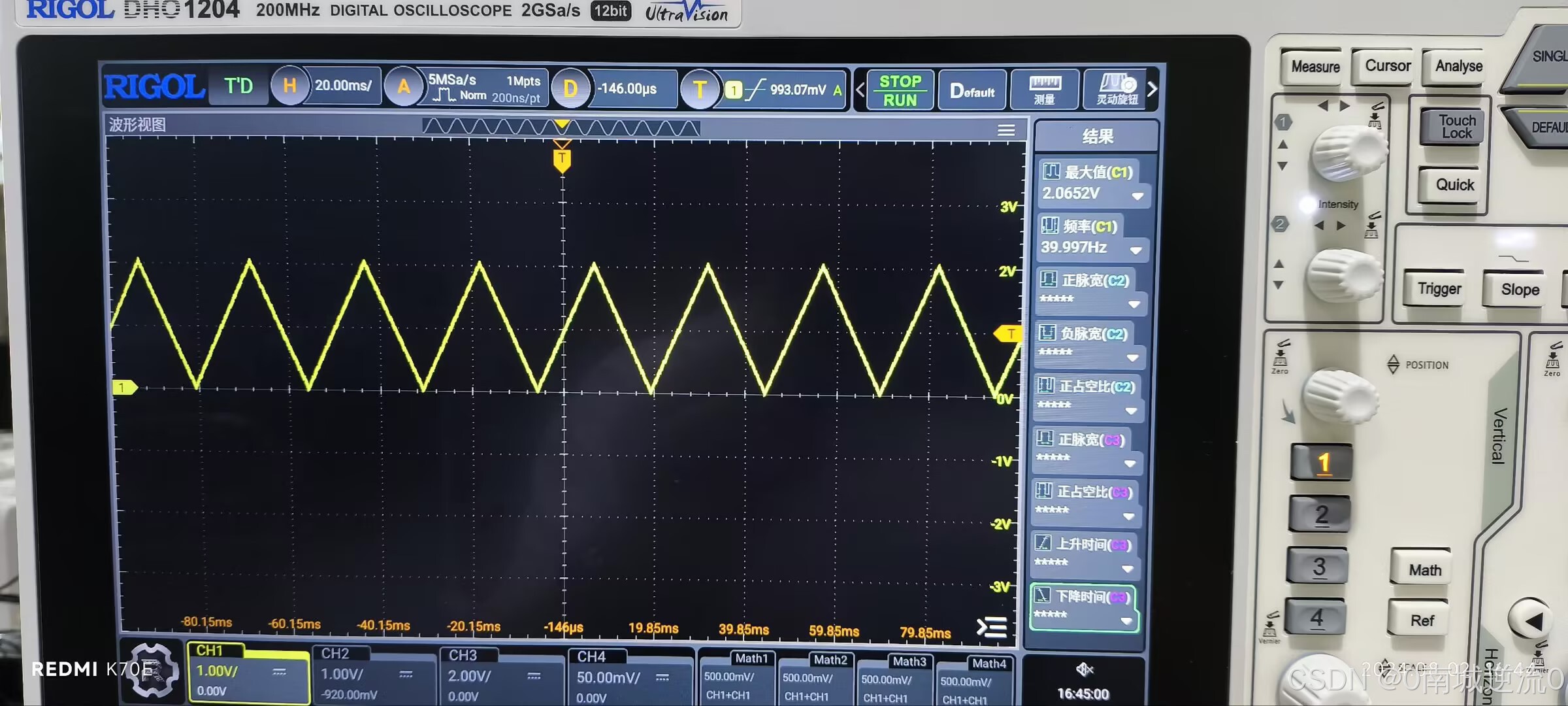The image size is (1568, 706).
Task: Tap delay D icon
Action: 570,88
